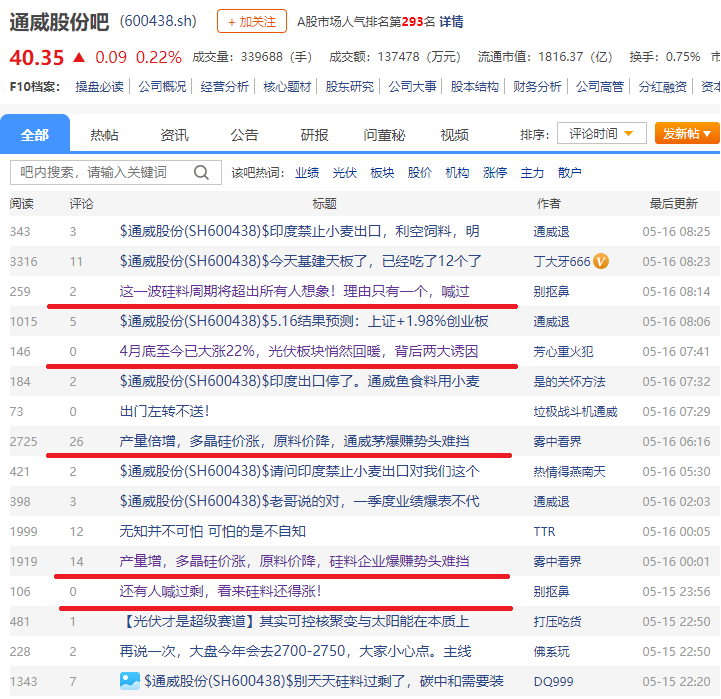Click hot word 业绩
The image size is (721, 699).
tap(307, 173)
